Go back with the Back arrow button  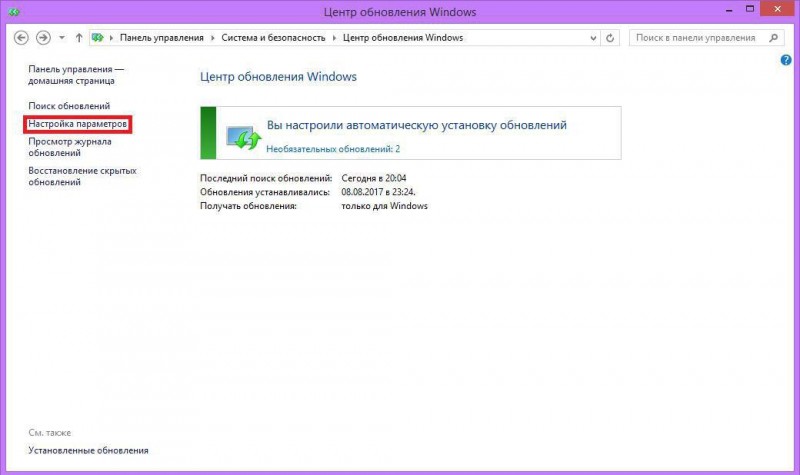click(x=21, y=38)
